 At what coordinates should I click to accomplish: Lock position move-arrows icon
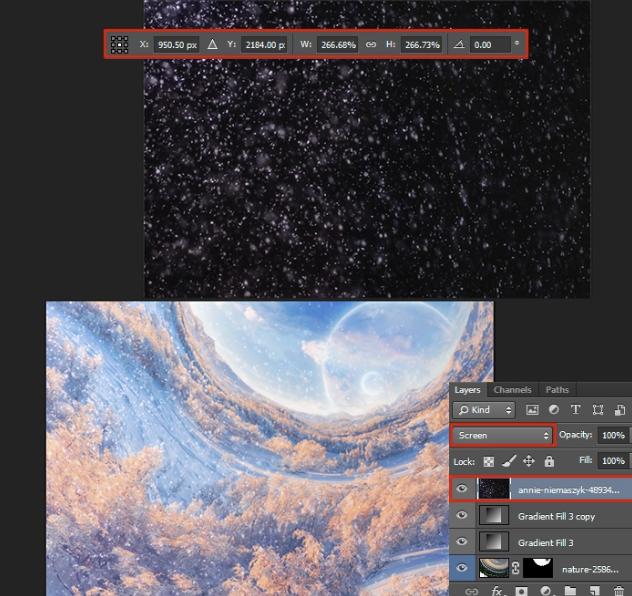[529, 461]
